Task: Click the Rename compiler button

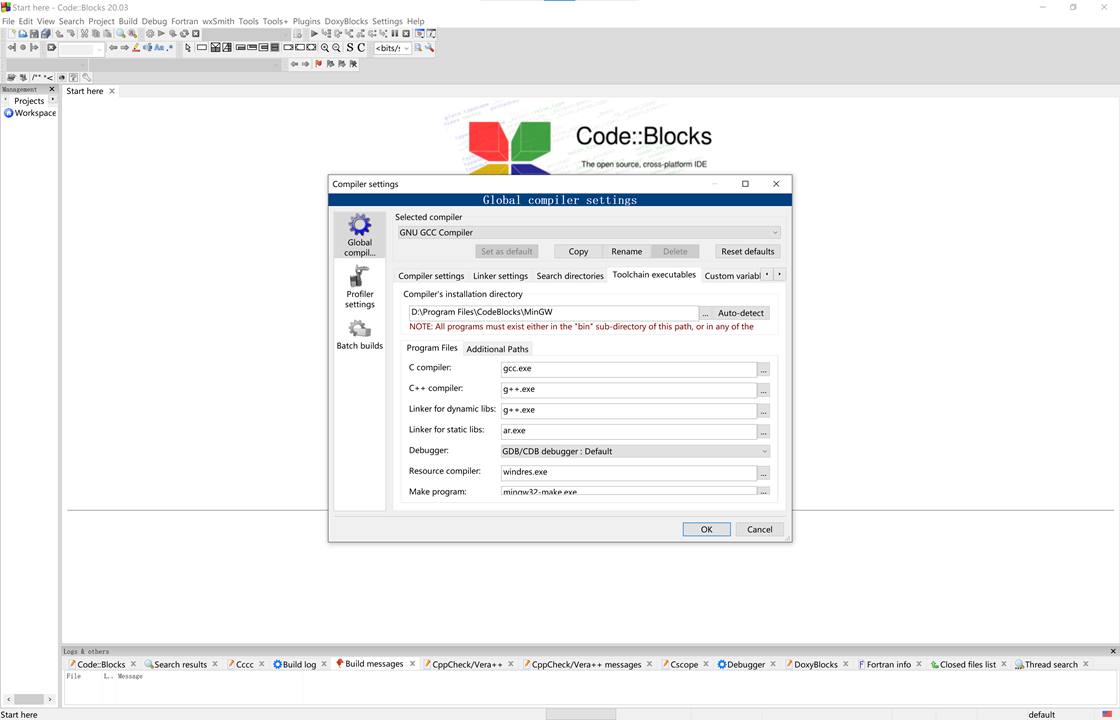Action: pos(626,251)
